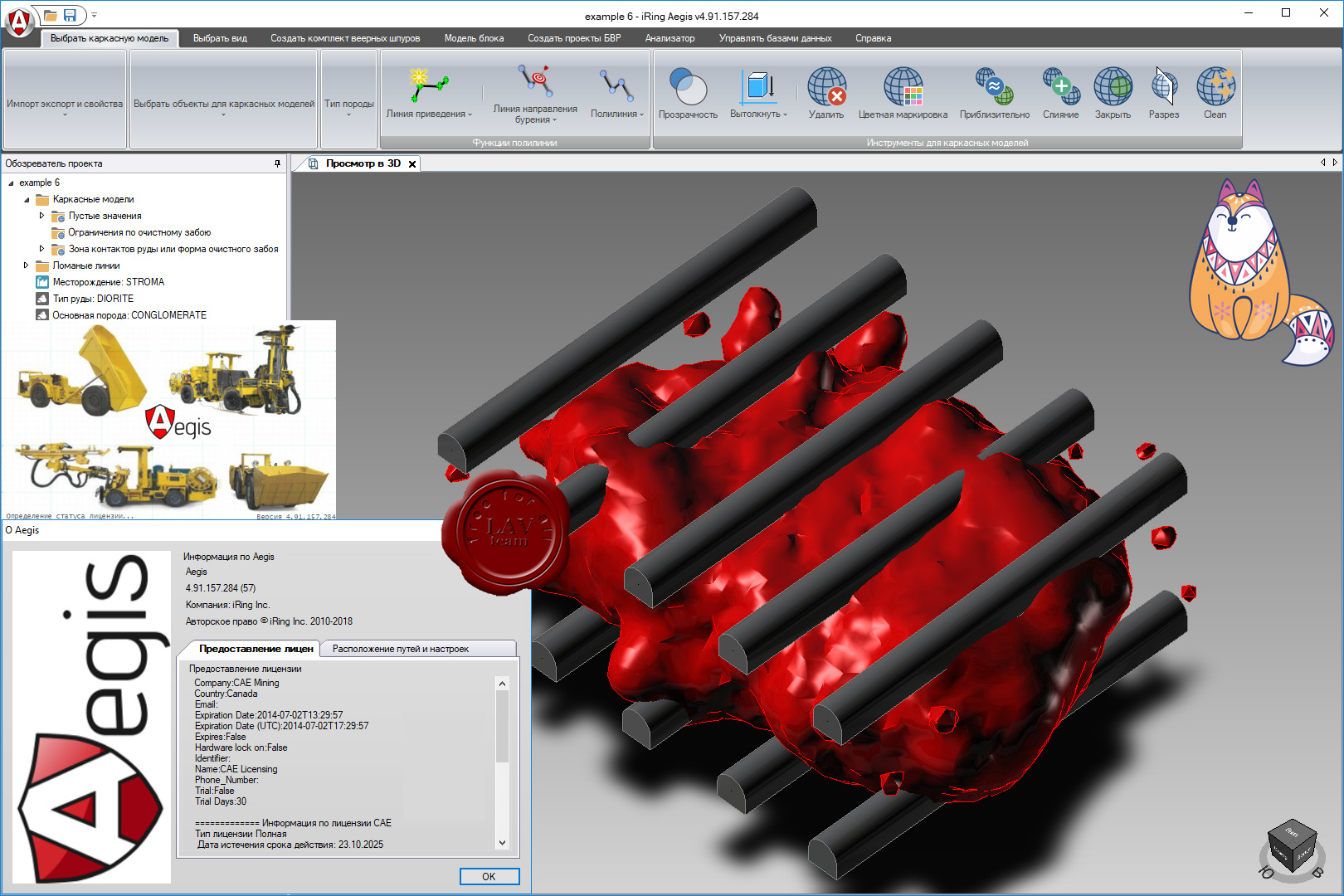Switch to Выбрать вид ribbon tab
The image size is (1344, 896).
(x=220, y=38)
